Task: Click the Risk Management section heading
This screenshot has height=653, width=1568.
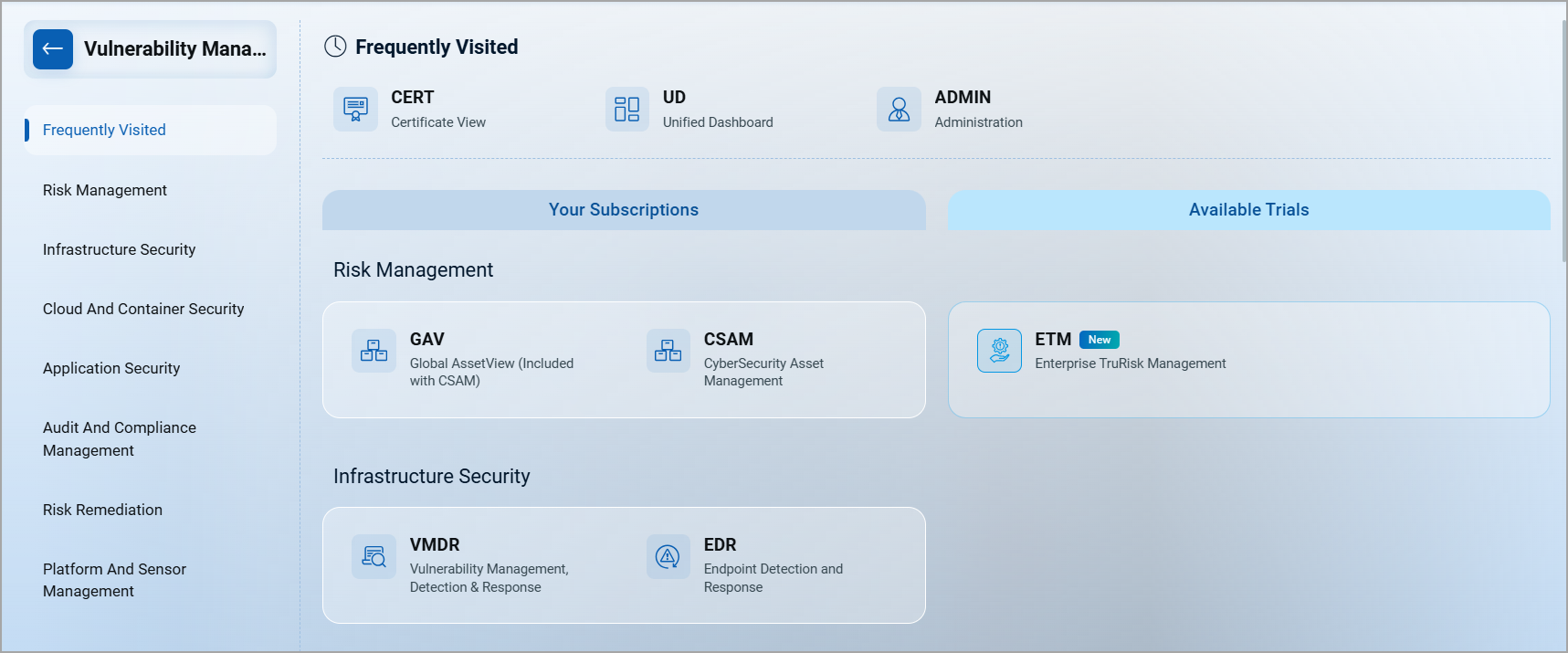Action: coord(413,270)
